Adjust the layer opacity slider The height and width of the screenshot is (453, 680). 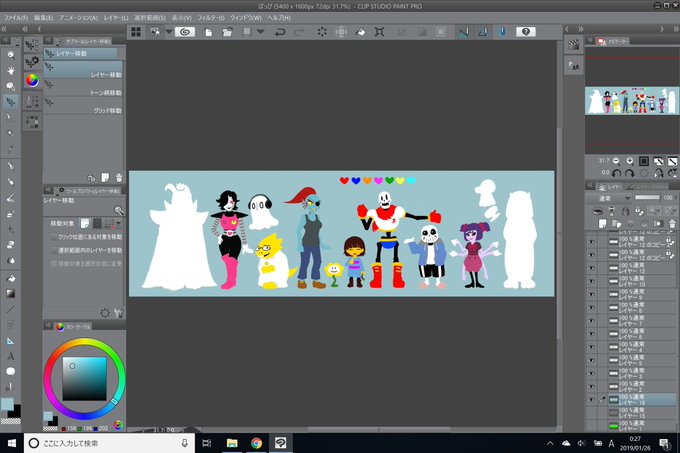pos(647,198)
